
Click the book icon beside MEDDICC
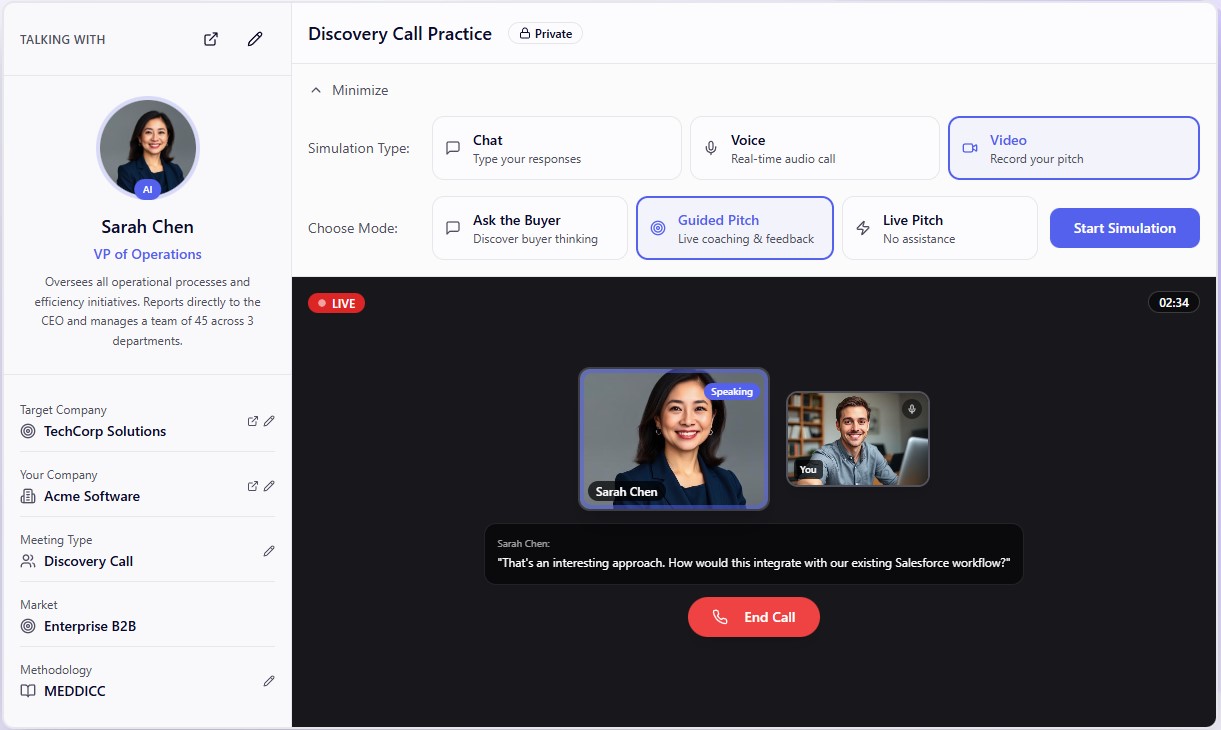pyautogui.click(x=28, y=691)
